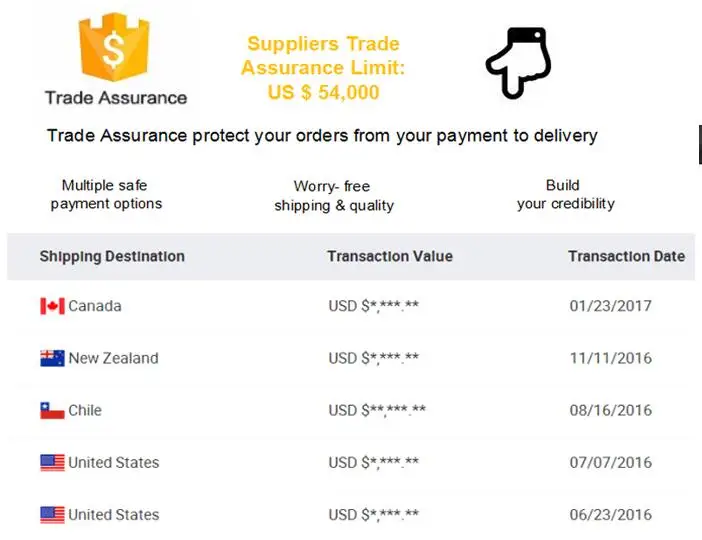Viewport: 702px width, 540px height.
Task: Click Worry-free shipping & quality text
Action: pyautogui.click(x=334, y=196)
